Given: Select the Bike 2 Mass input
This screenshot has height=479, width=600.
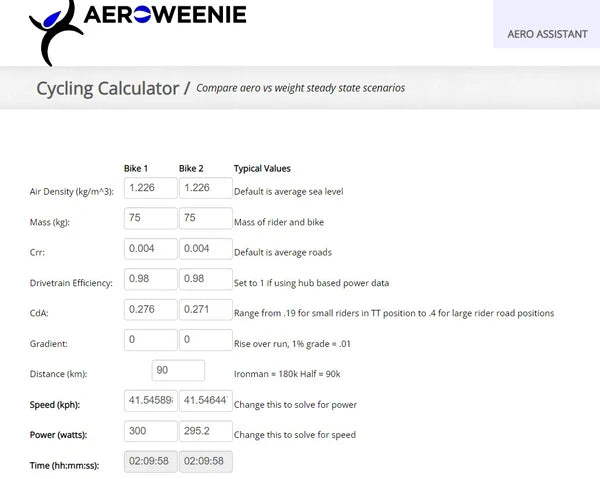Looking at the screenshot, I should click(x=204, y=219).
